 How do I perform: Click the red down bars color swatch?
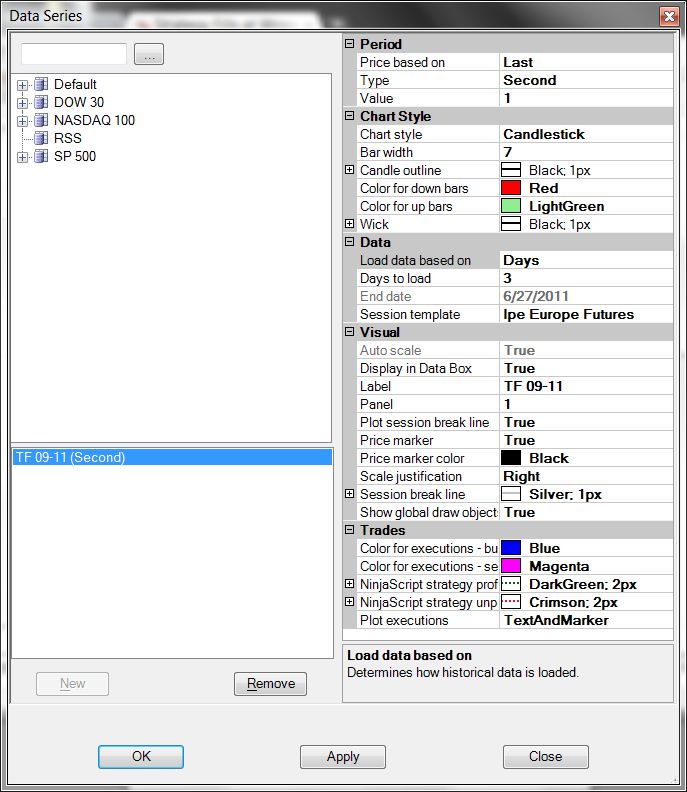pos(511,188)
